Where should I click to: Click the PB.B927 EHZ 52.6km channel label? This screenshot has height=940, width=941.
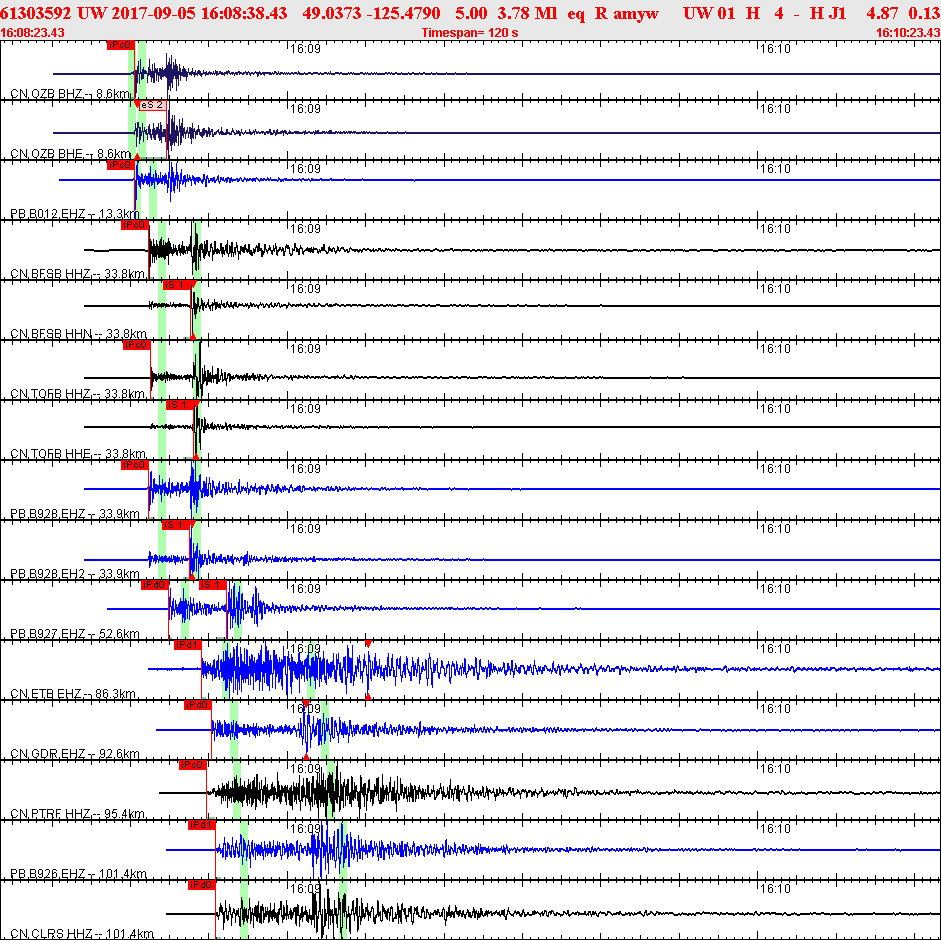[75, 634]
